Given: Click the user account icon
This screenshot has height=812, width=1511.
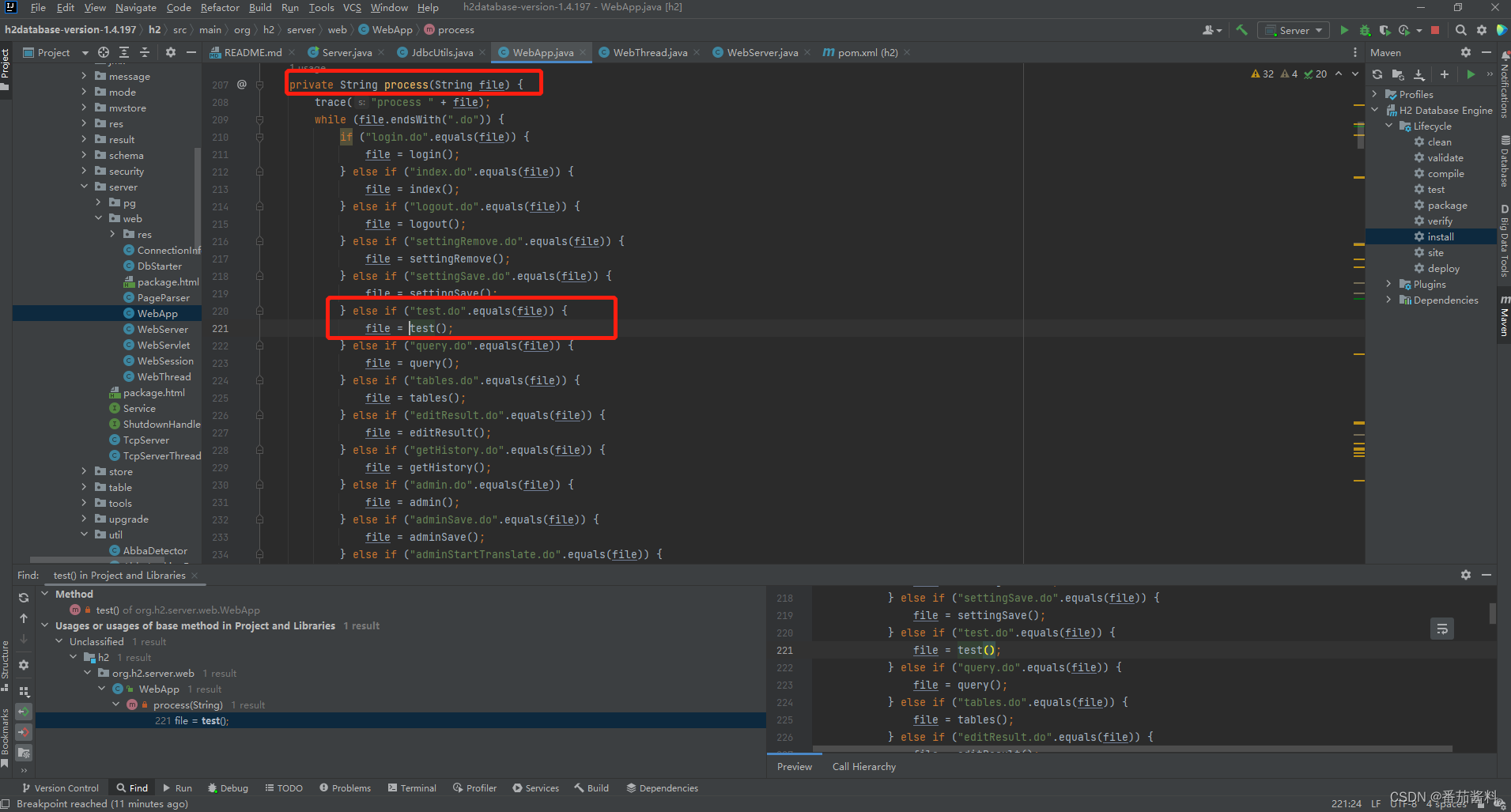Looking at the screenshot, I should coord(1210,30).
